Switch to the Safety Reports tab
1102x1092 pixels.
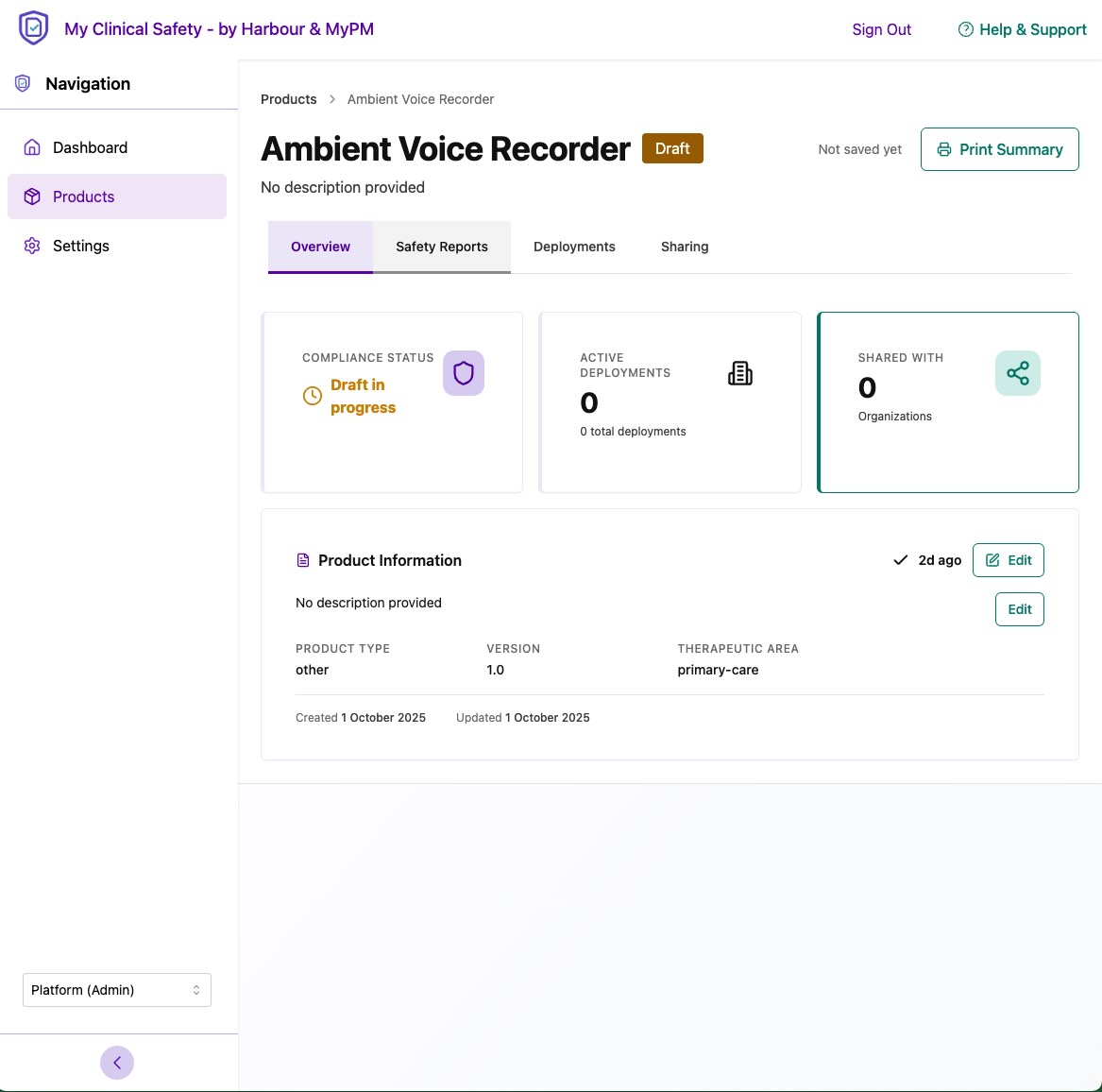(x=442, y=247)
